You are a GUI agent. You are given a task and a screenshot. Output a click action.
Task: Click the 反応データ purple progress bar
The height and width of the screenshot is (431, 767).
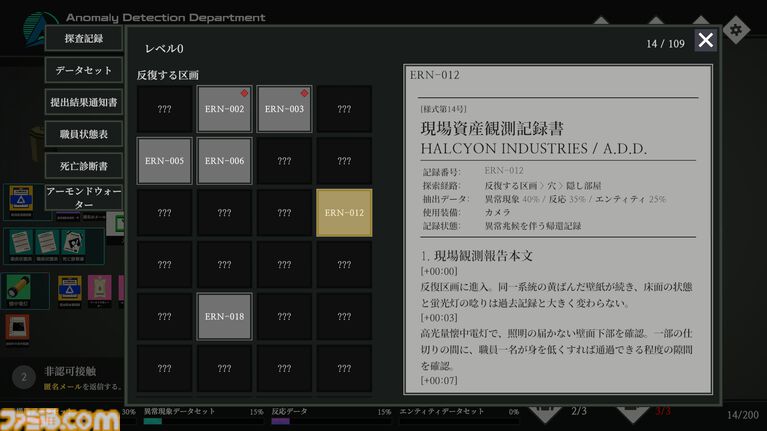[332, 421]
